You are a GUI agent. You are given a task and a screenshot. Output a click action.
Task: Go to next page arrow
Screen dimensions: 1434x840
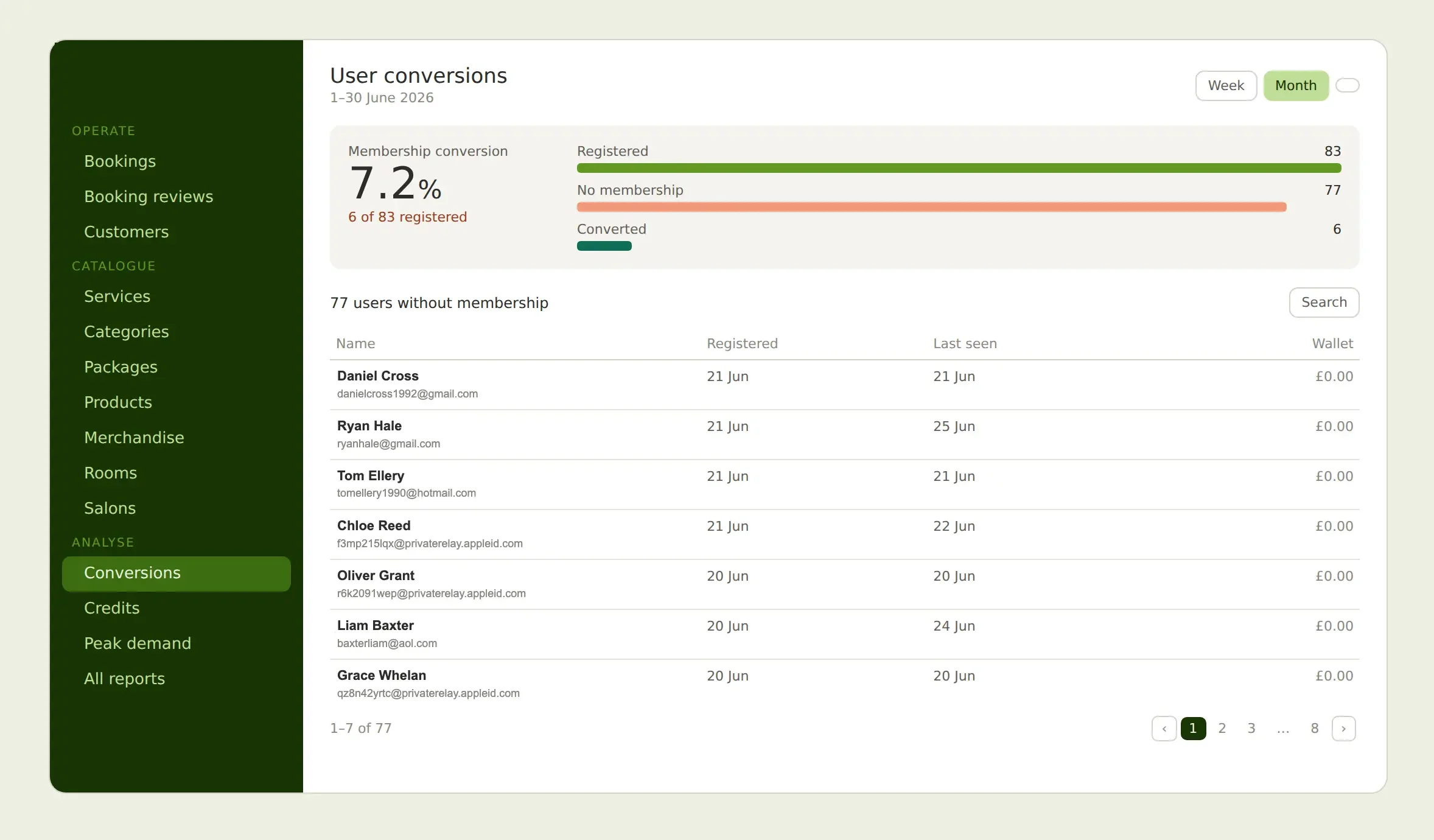tap(1343, 729)
